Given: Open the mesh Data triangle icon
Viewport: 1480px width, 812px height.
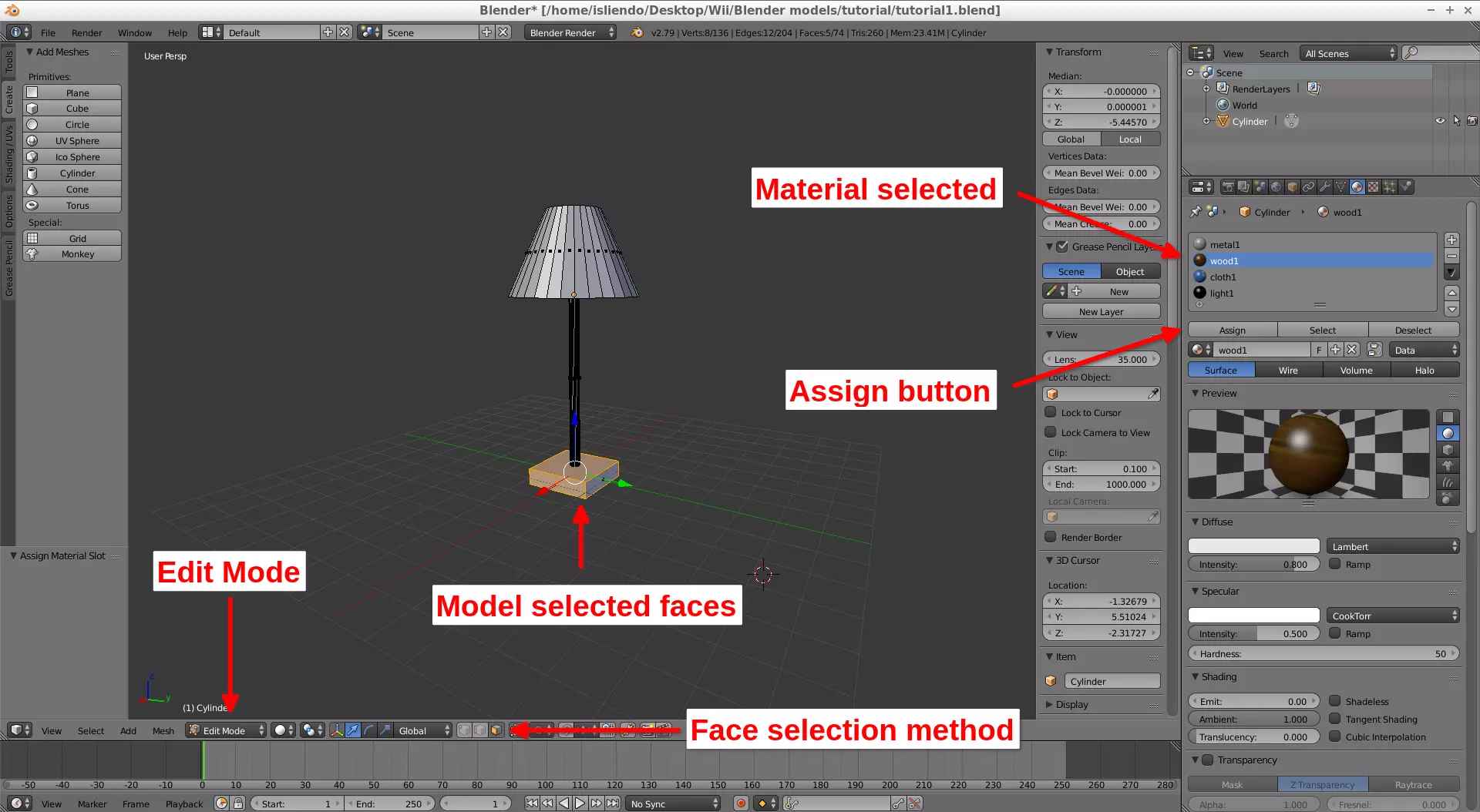Looking at the screenshot, I should point(1341,187).
